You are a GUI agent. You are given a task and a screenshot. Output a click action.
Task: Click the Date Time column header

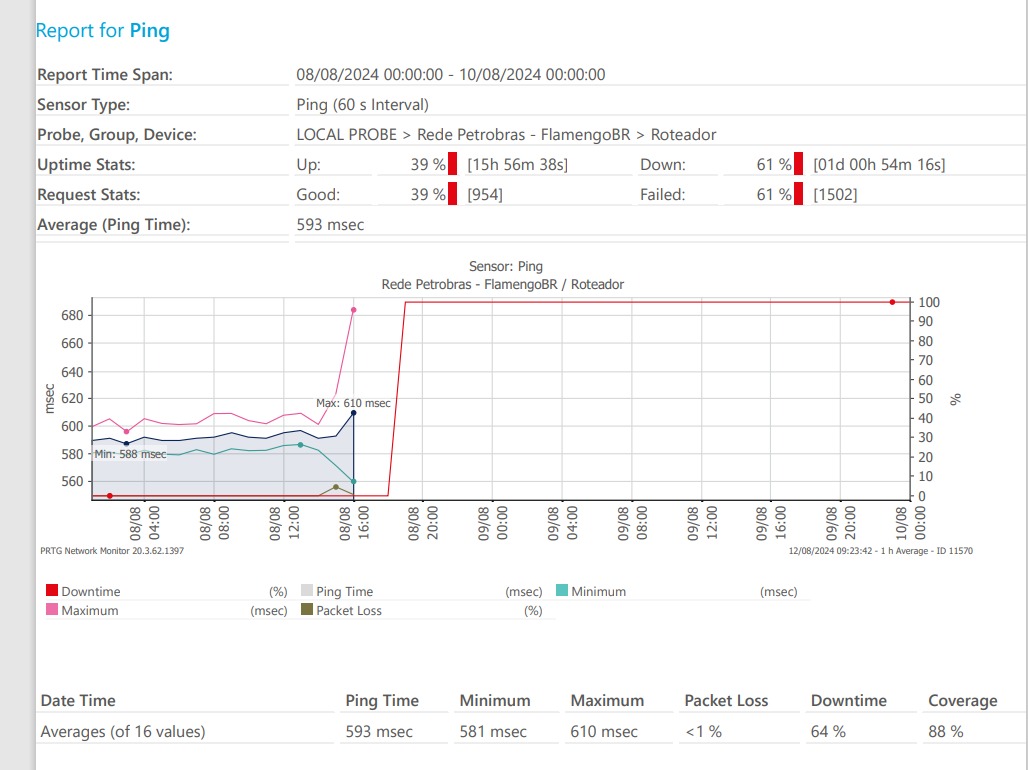[78, 701]
